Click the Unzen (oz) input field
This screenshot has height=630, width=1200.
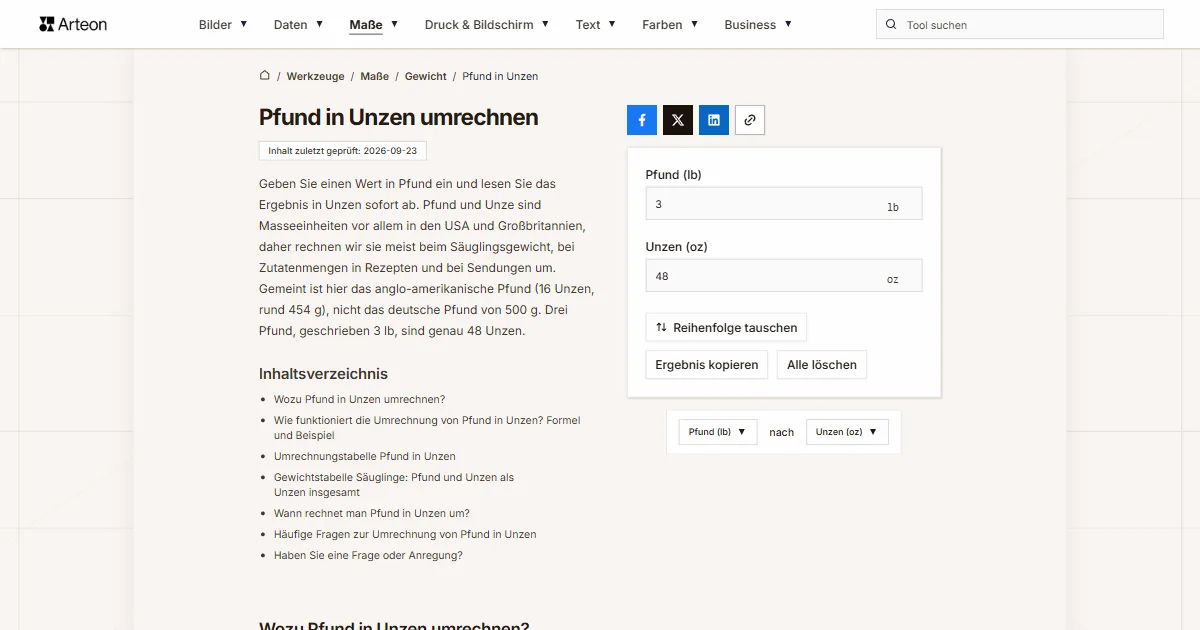(x=784, y=276)
